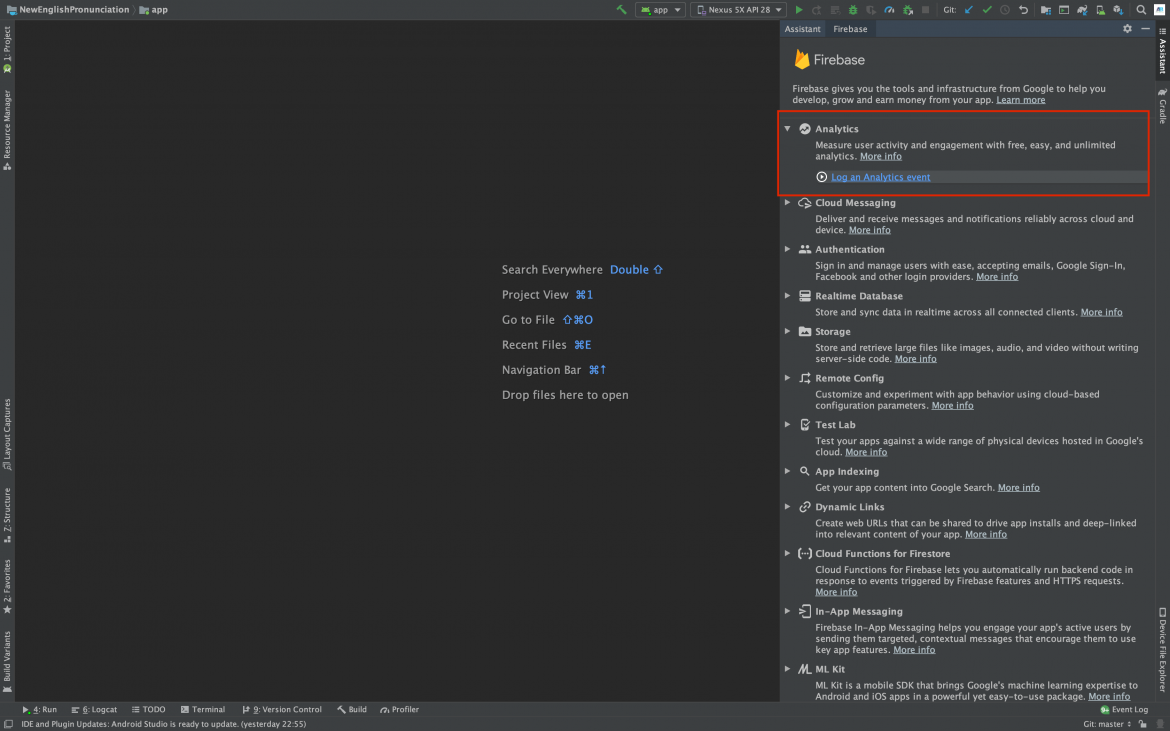
Task: Open the Logcat tool window
Action: pos(95,709)
